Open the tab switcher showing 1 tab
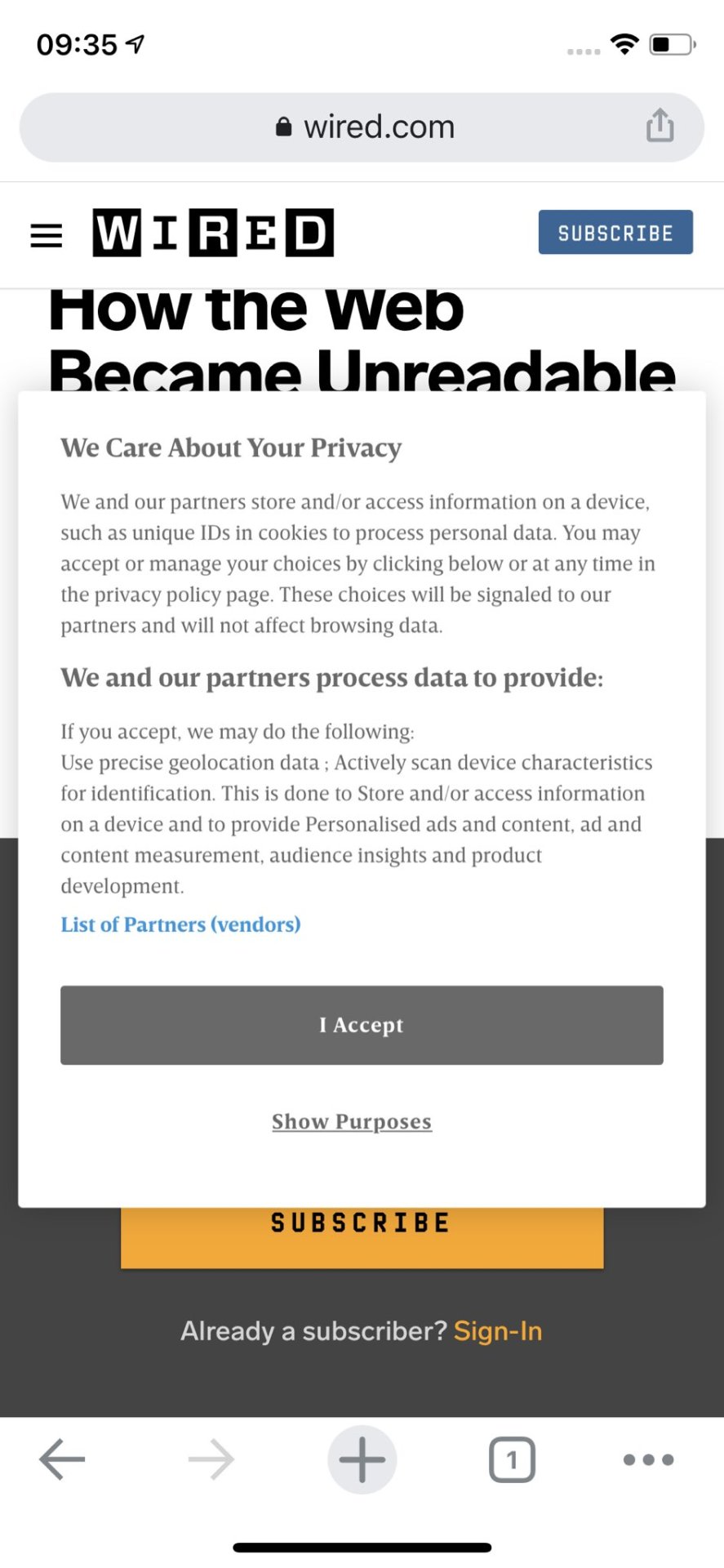The height and width of the screenshot is (1568, 724). (x=512, y=1459)
